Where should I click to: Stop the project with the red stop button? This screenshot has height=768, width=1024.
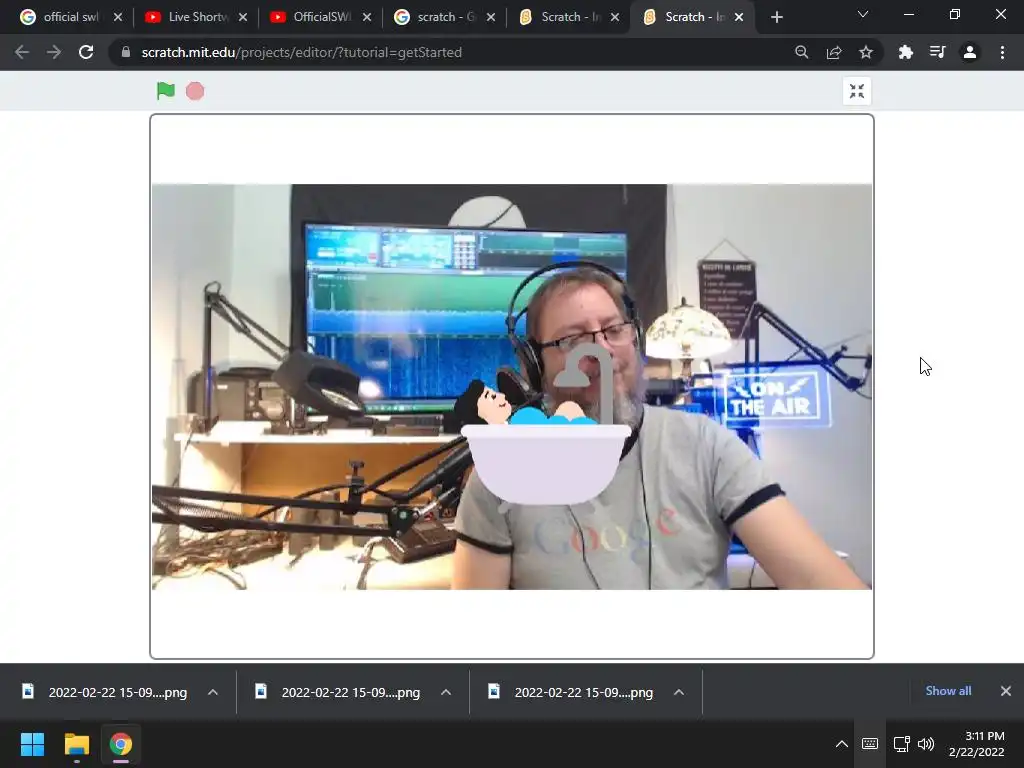pos(195,91)
